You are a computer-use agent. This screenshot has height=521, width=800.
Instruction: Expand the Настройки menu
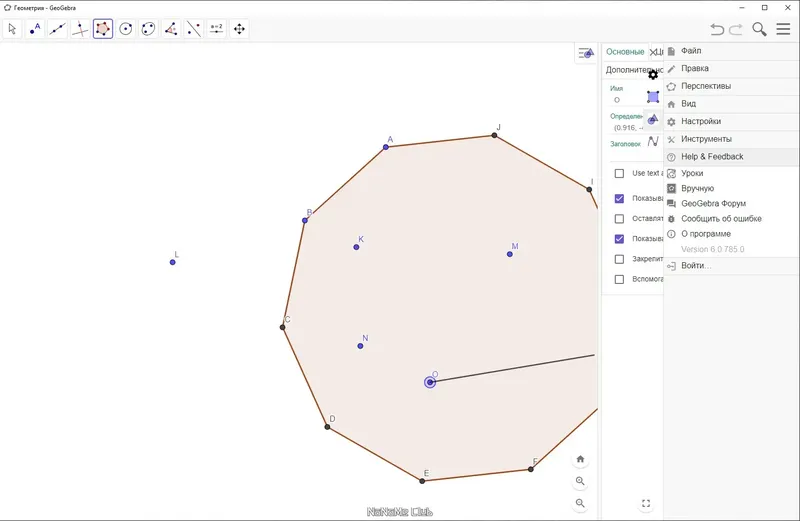tap(732, 121)
